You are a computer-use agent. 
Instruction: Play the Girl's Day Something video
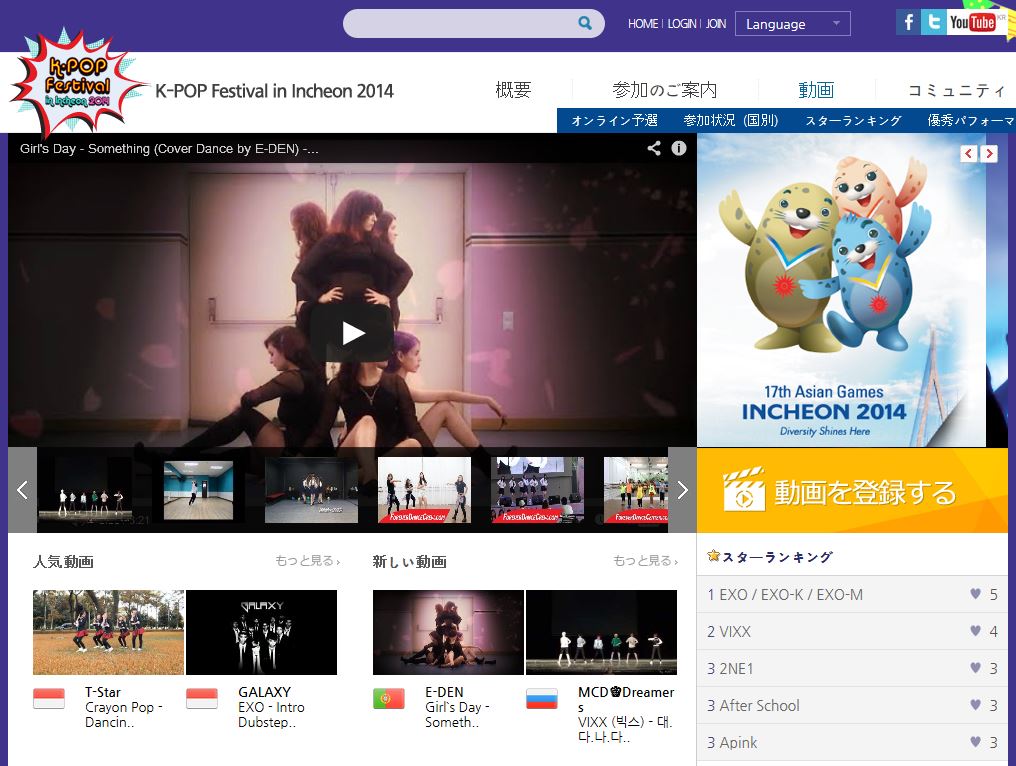coord(352,333)
